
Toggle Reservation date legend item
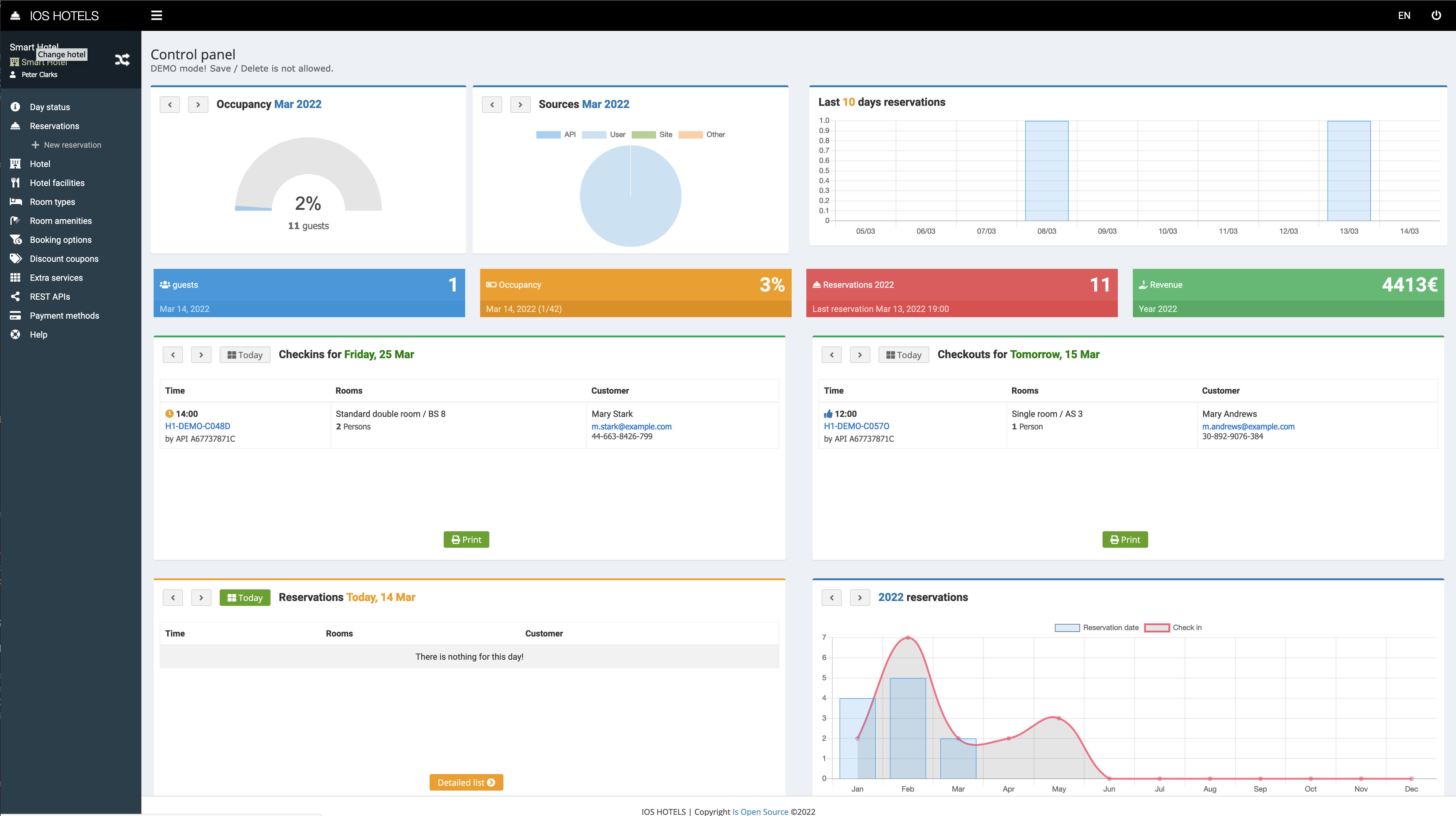(x=1096, y=627)
